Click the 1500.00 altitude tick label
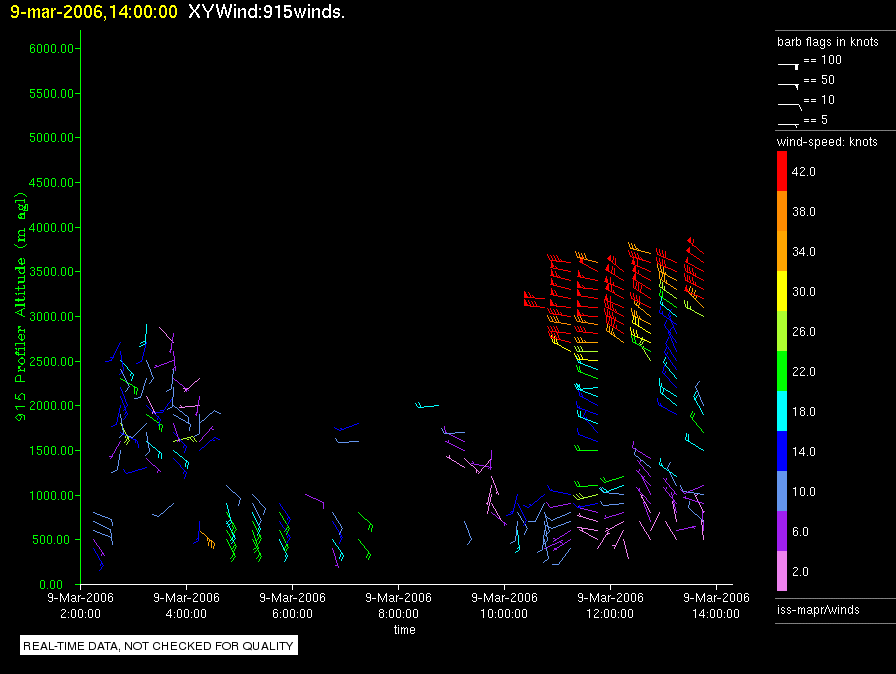Viewport: 896px width, 674px height. (52, 450)
